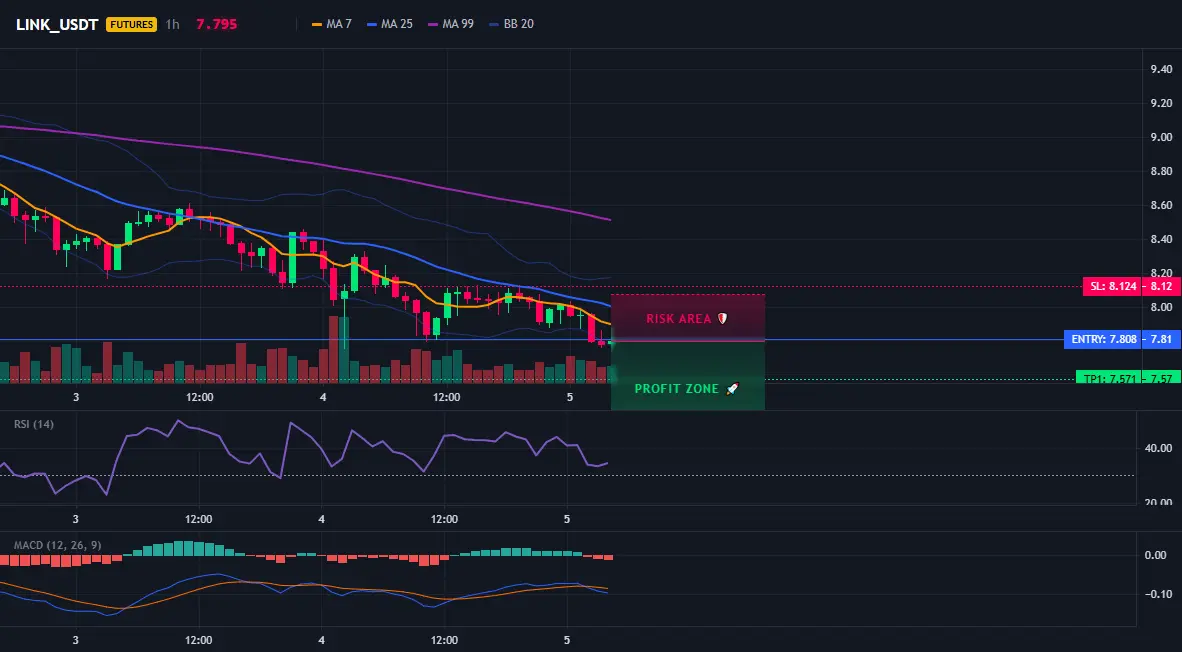This screenshot has height=652, width=1182.
Task: Click the RISK AREA text label
Action: pyautogui.click(x=678, y=319)
